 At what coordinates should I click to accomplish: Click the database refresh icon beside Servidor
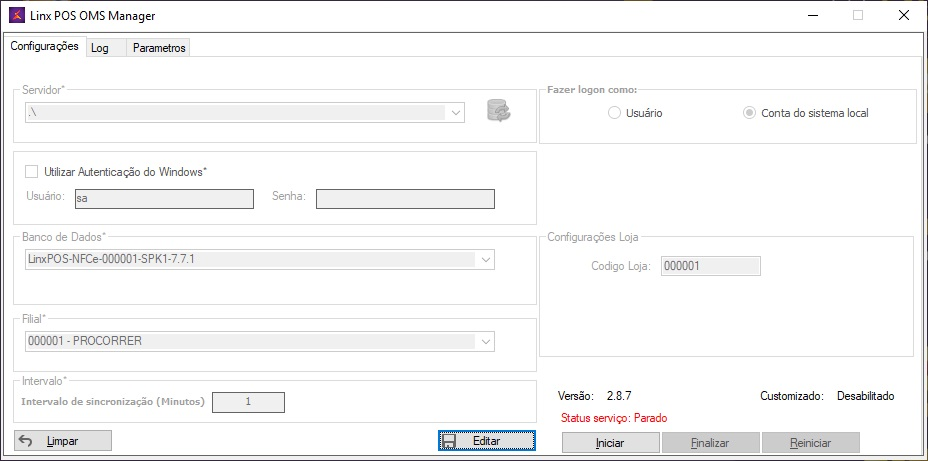click(498, 111)
